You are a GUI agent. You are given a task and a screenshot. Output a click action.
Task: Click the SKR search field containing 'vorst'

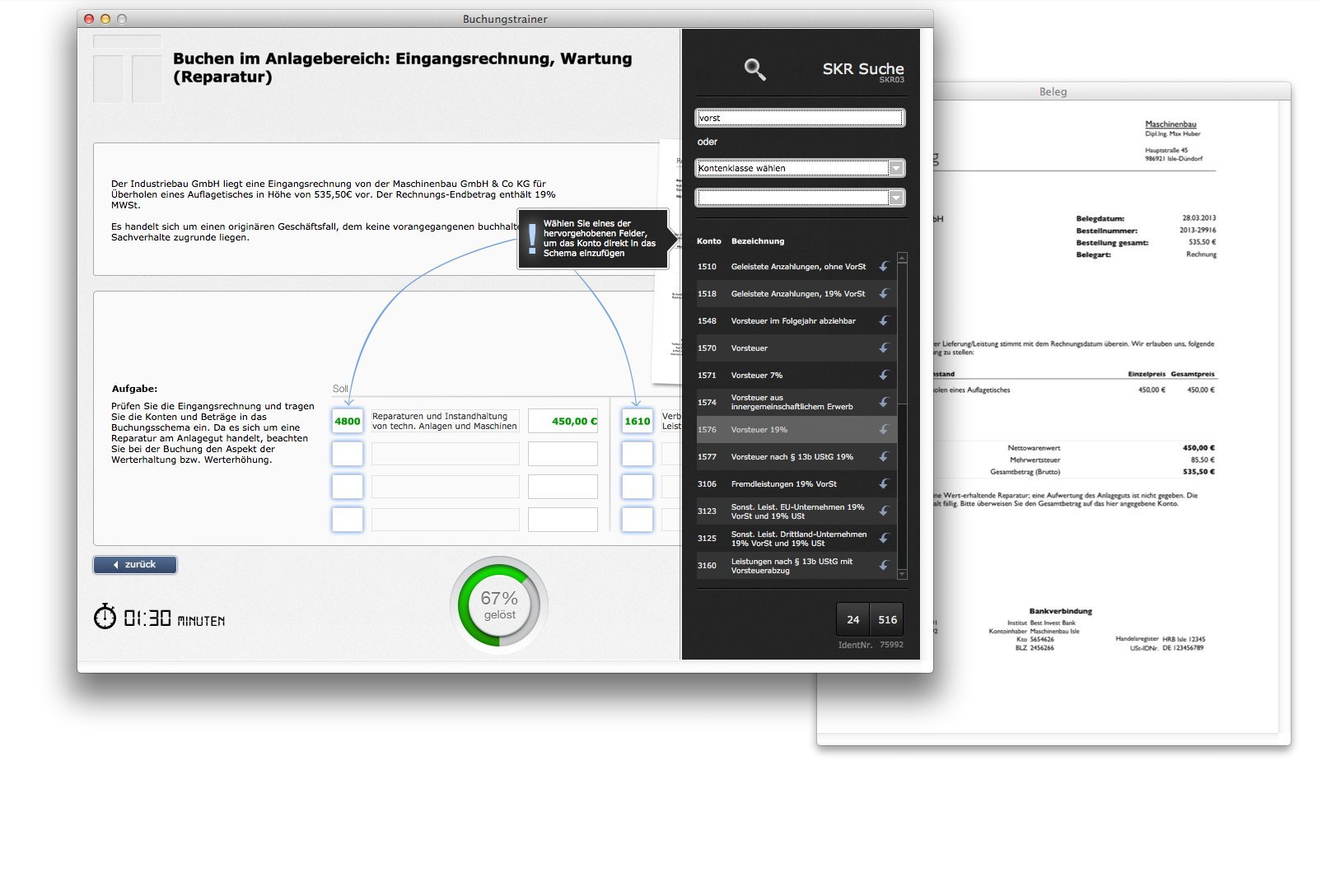(800, 118)
